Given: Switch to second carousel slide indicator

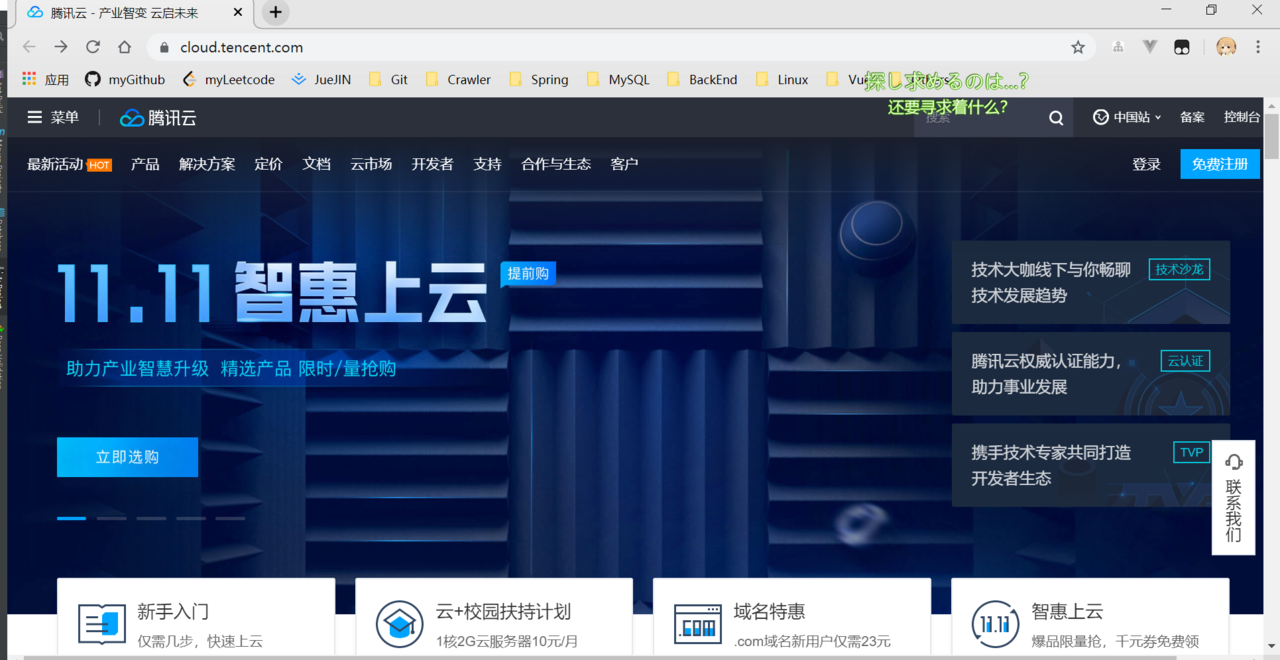Looking at the screenshot, I should [111, 518].
